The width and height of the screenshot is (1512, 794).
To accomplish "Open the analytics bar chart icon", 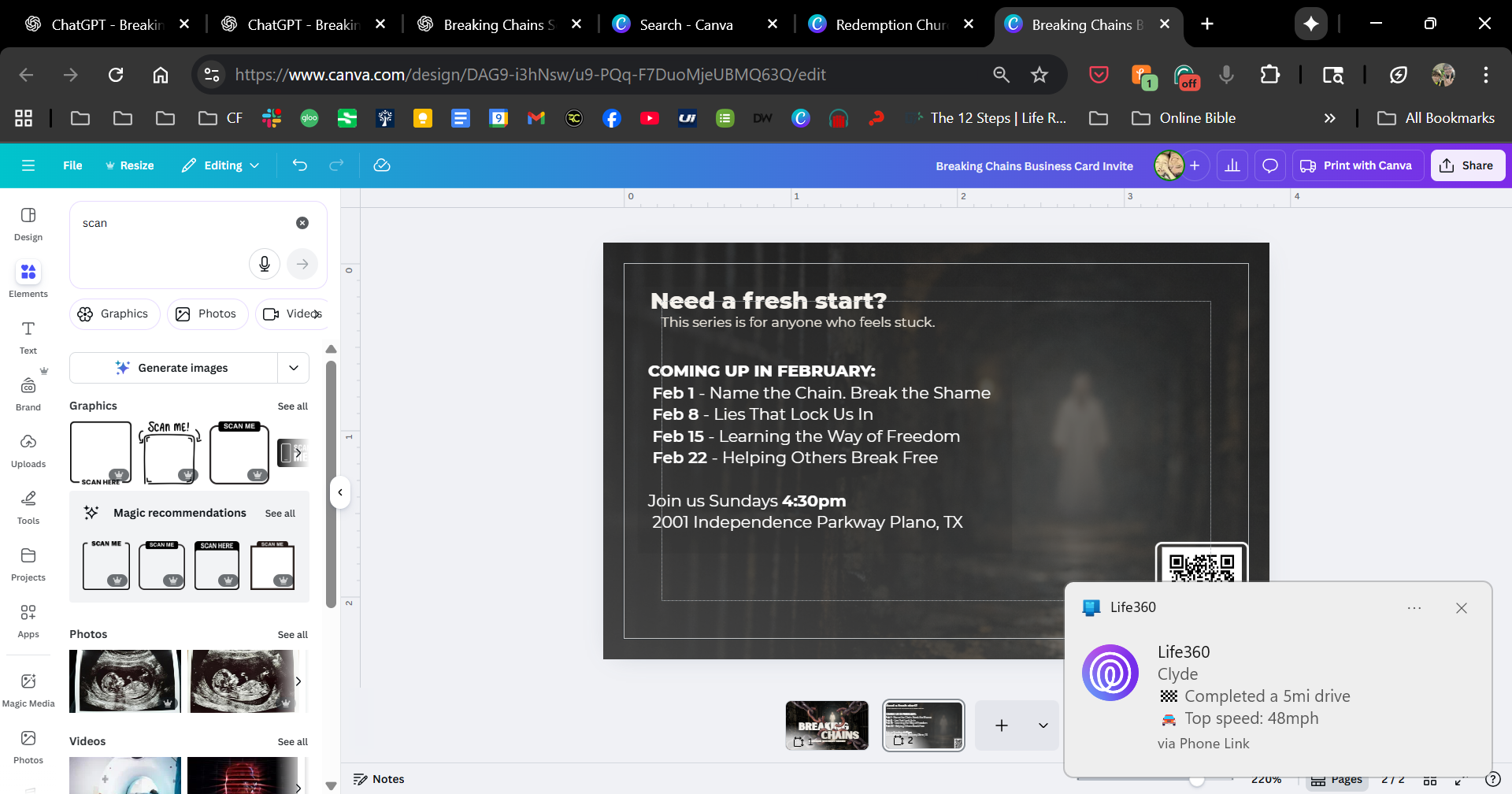I will [x=1232, y=165].
